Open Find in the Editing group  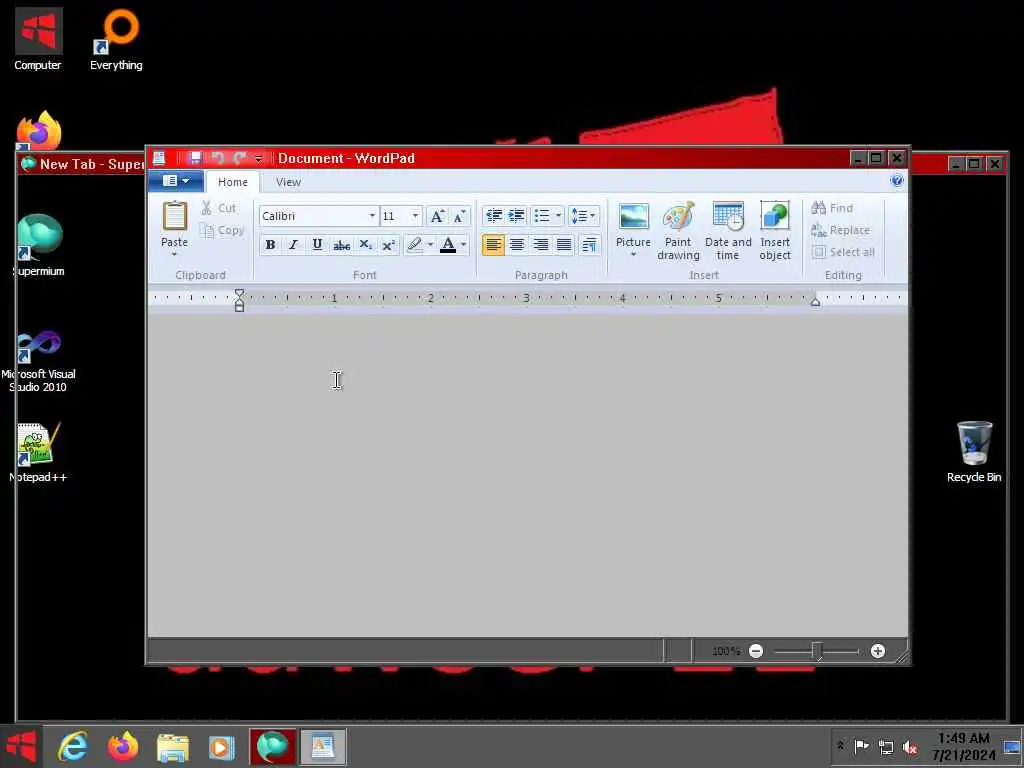(832, 208)
